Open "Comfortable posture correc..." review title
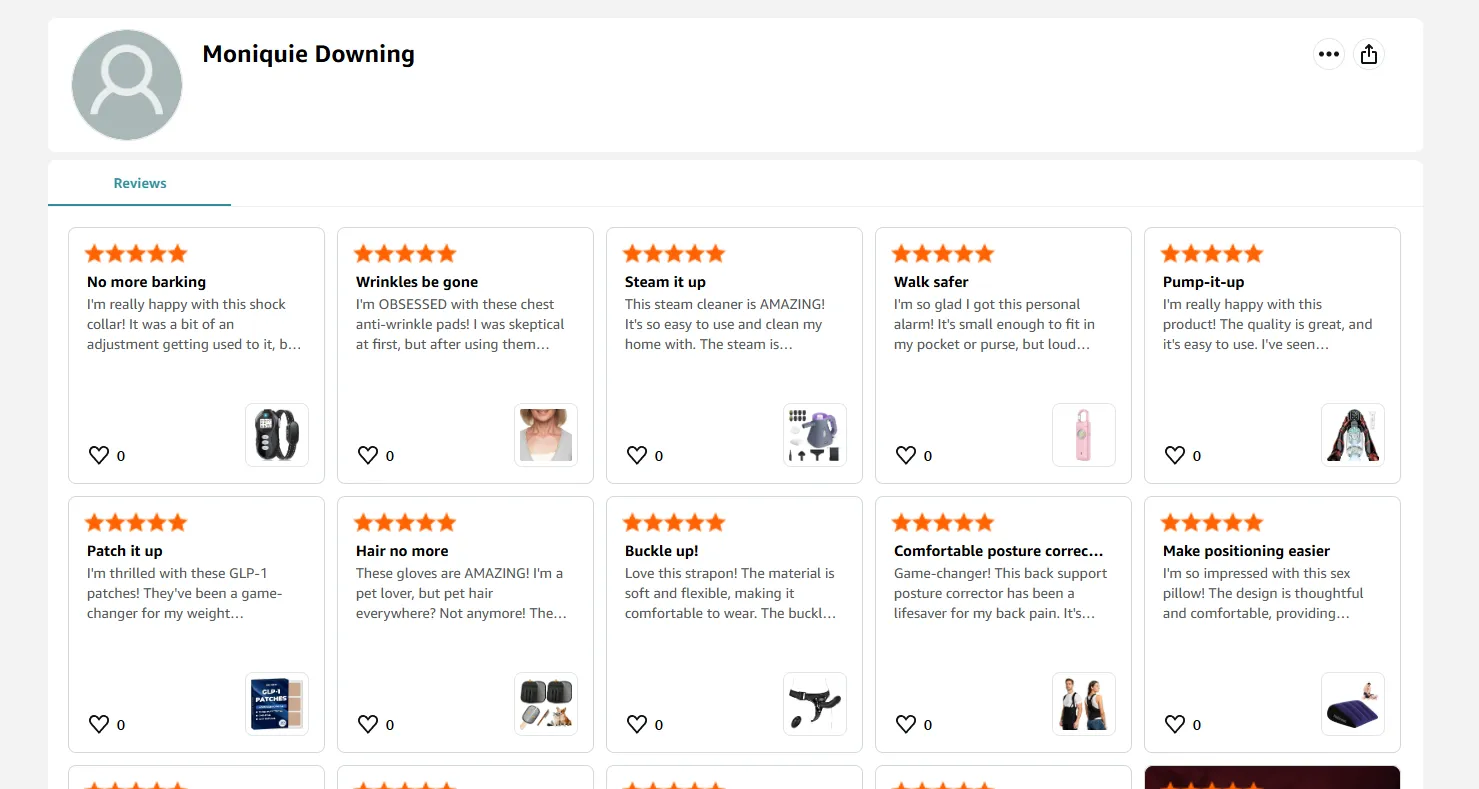Image resolution: width=1479 pixels, height=789 pixels. click(998, 551)
